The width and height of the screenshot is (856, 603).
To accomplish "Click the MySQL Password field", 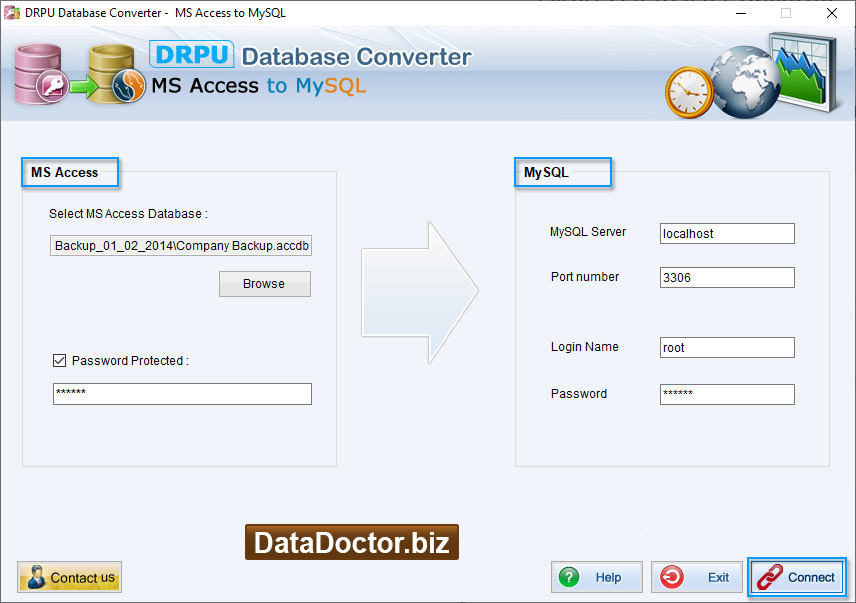I will point(727,394).
